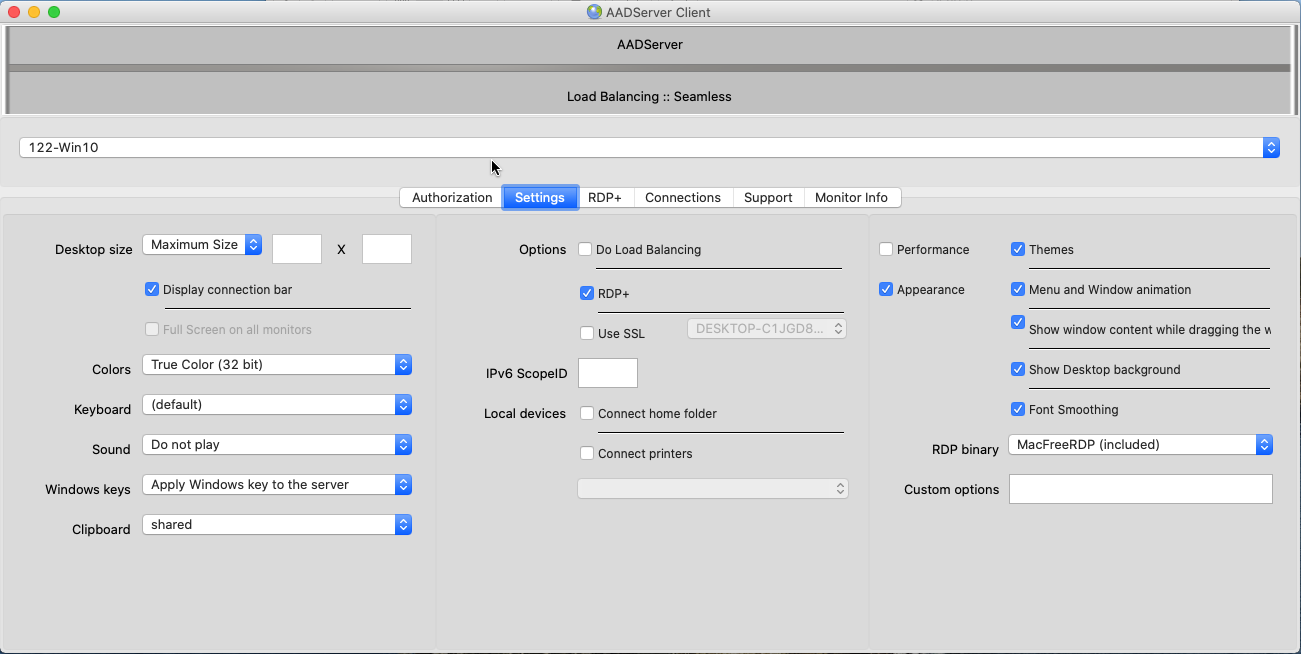Switch to the Authorization tab

452,198
